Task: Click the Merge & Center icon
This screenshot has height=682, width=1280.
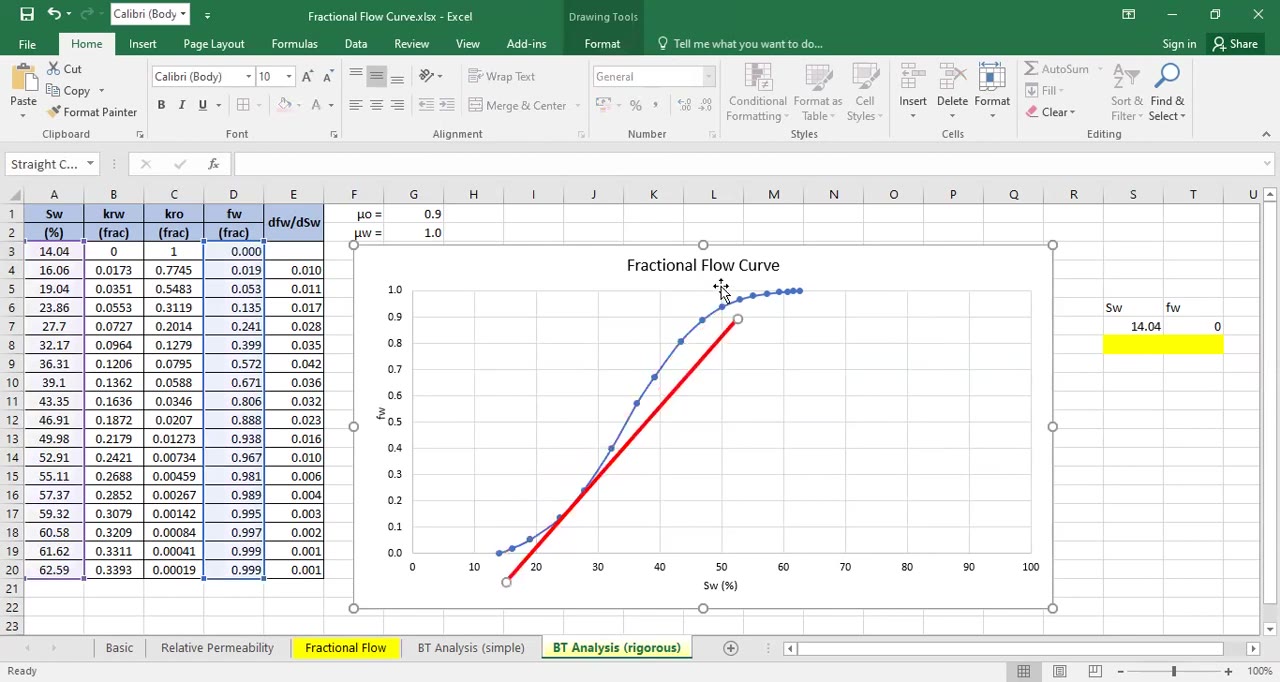Action: coord(519,105)
